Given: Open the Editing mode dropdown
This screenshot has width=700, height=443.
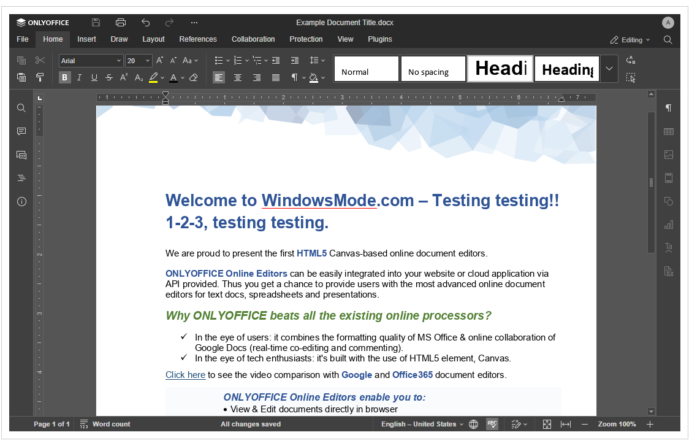Looking at the screenshot, I should [x=630, y=40].
